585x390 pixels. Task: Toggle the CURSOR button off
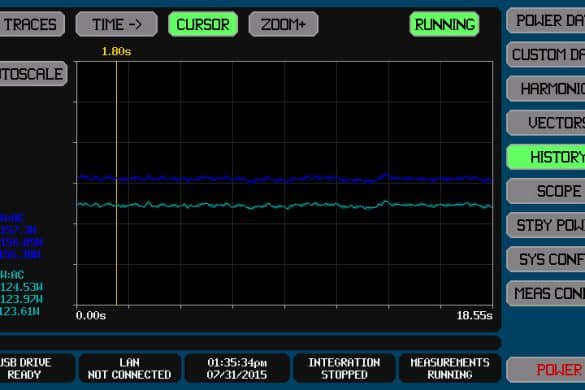coord(203,24)
